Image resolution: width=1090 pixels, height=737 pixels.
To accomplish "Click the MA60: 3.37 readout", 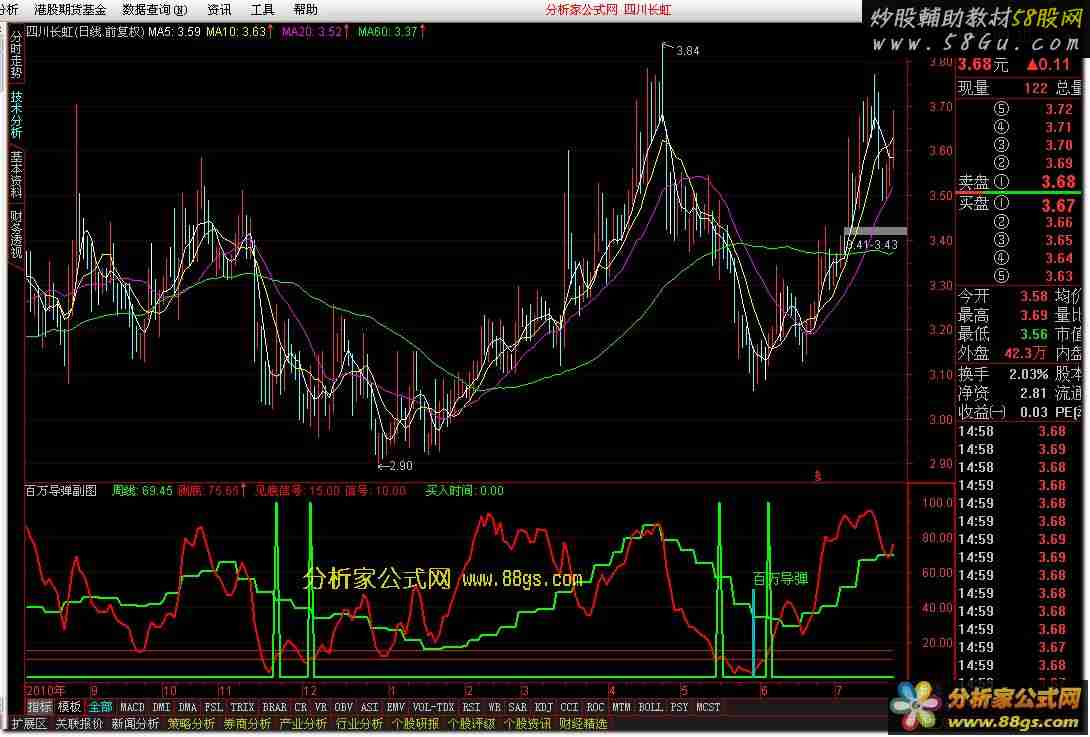I will [x=387, y=31].
